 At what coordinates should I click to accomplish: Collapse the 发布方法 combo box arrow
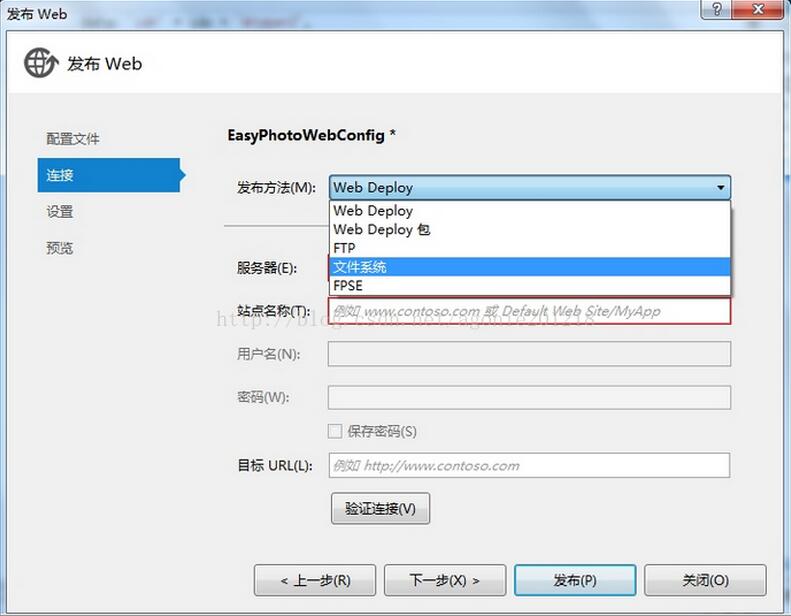(x=720, y=187)
